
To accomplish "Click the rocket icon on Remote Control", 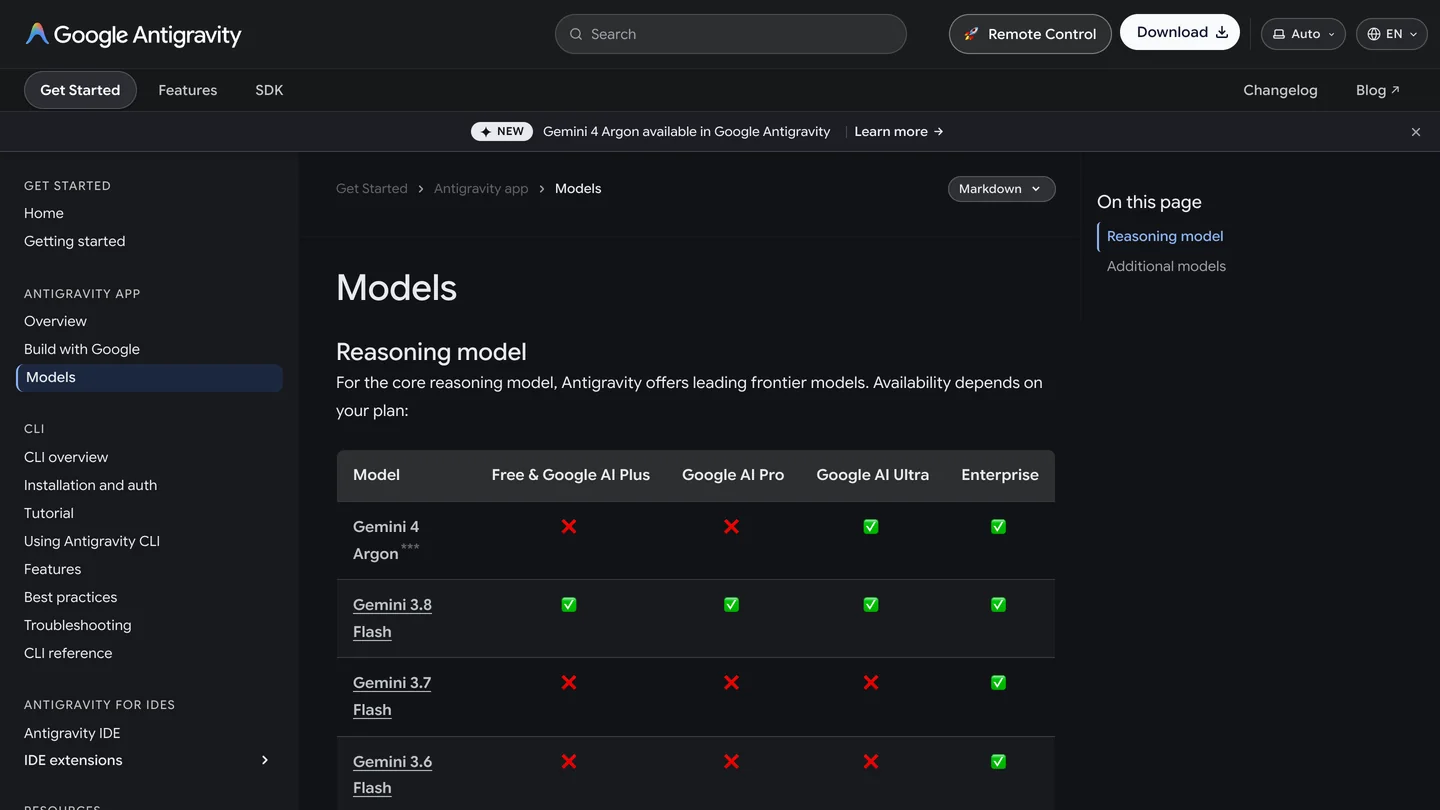I will coord(971,34).
